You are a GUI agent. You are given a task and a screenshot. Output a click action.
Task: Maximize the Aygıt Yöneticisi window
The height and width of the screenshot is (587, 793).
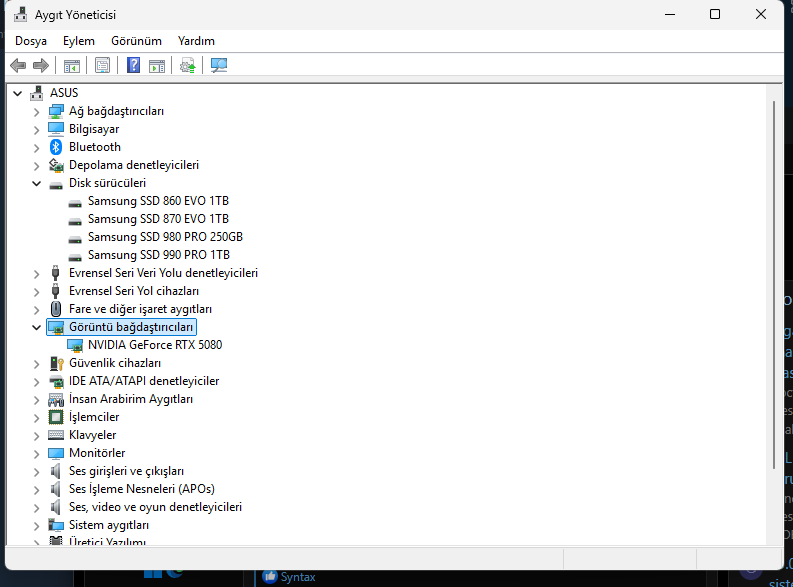click(x=715, y=15)
